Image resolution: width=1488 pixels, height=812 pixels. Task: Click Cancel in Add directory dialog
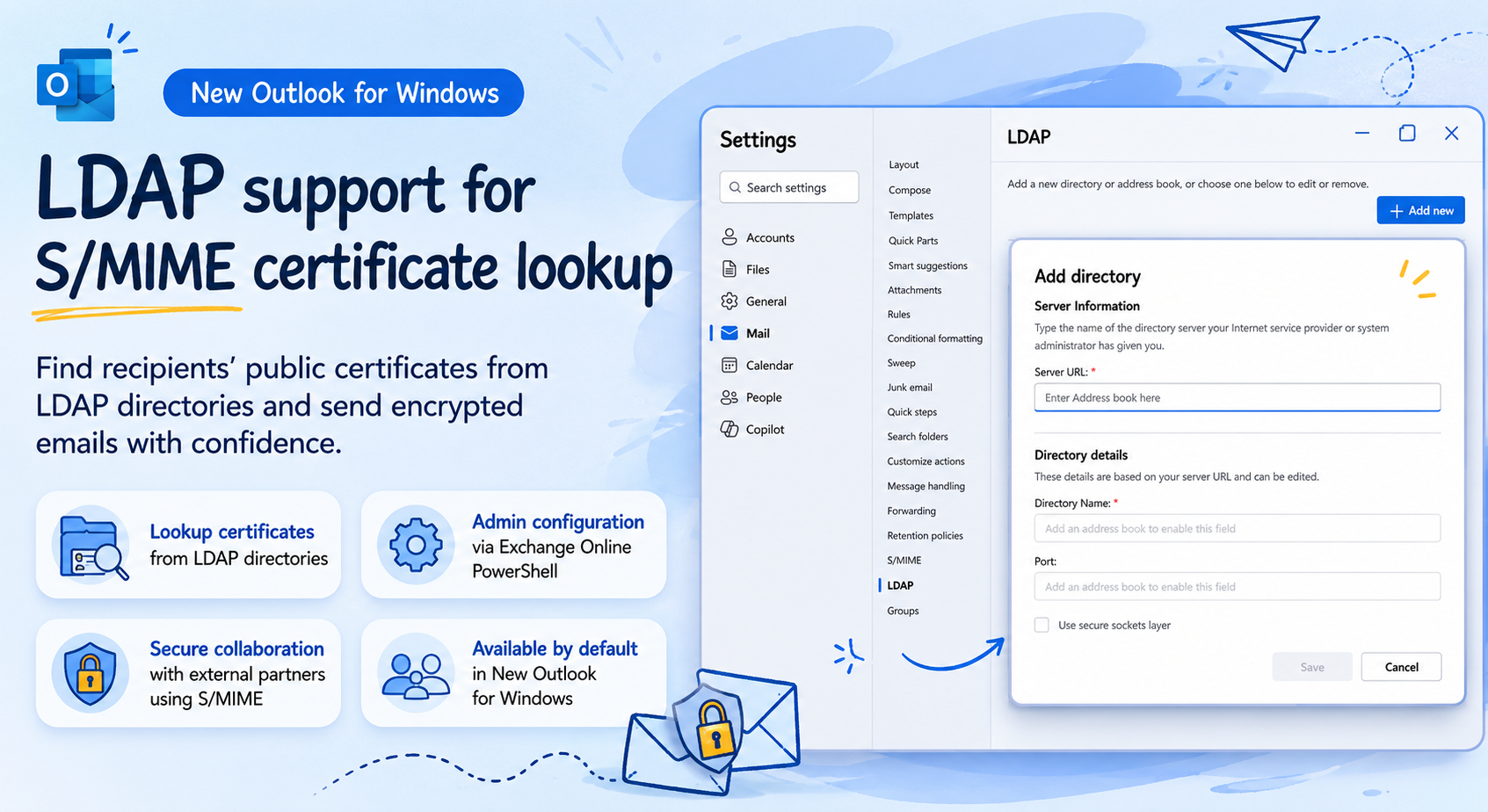[x=1401, y=667]
